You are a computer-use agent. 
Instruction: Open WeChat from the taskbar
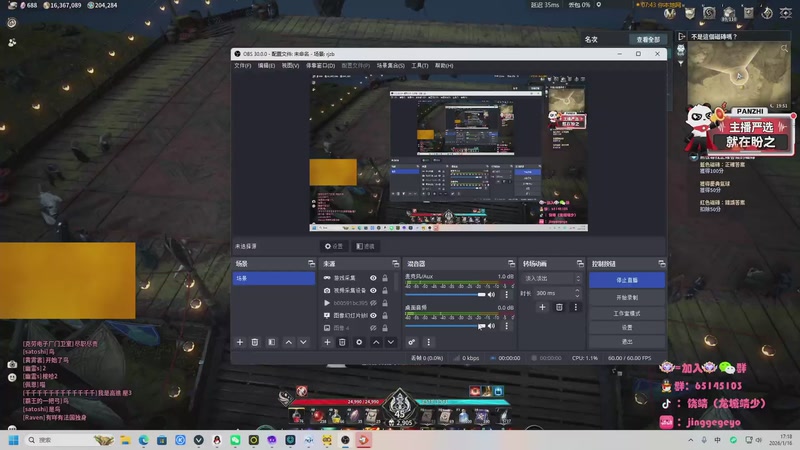pos(235,440)
